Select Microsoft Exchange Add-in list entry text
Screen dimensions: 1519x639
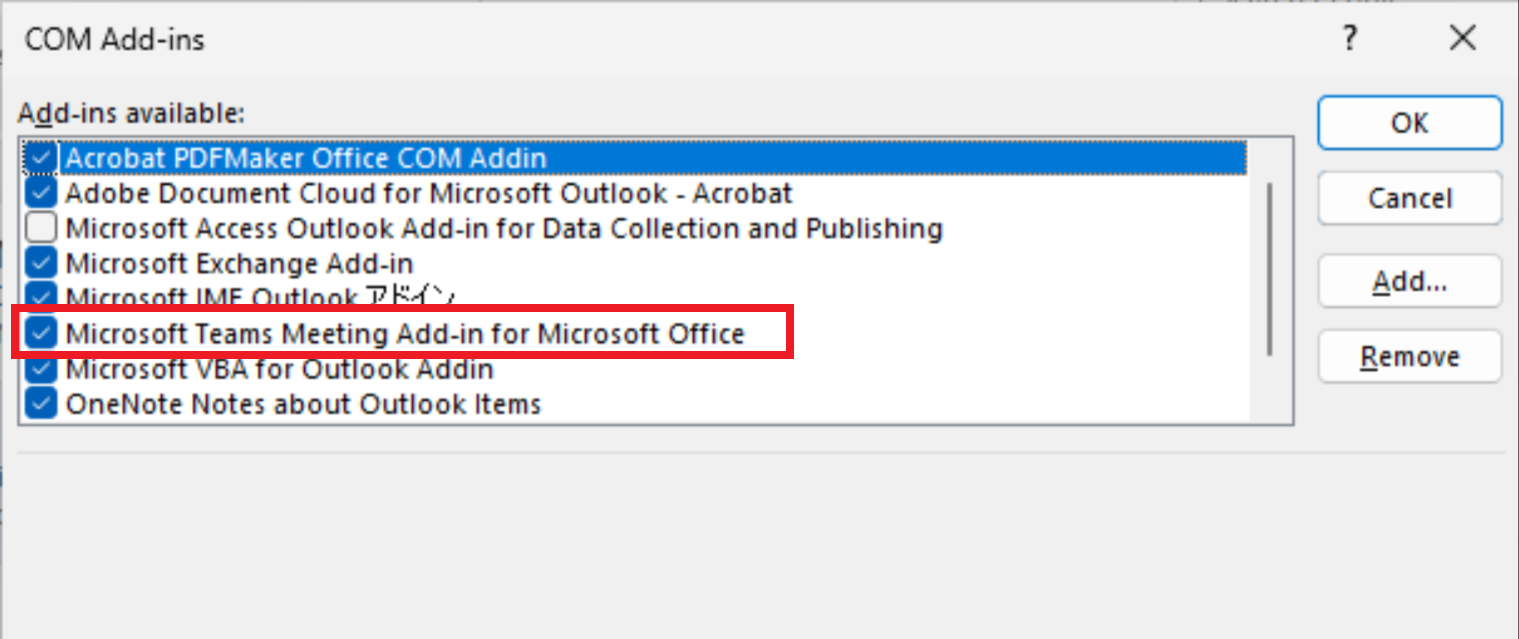(x=239, y=264)
